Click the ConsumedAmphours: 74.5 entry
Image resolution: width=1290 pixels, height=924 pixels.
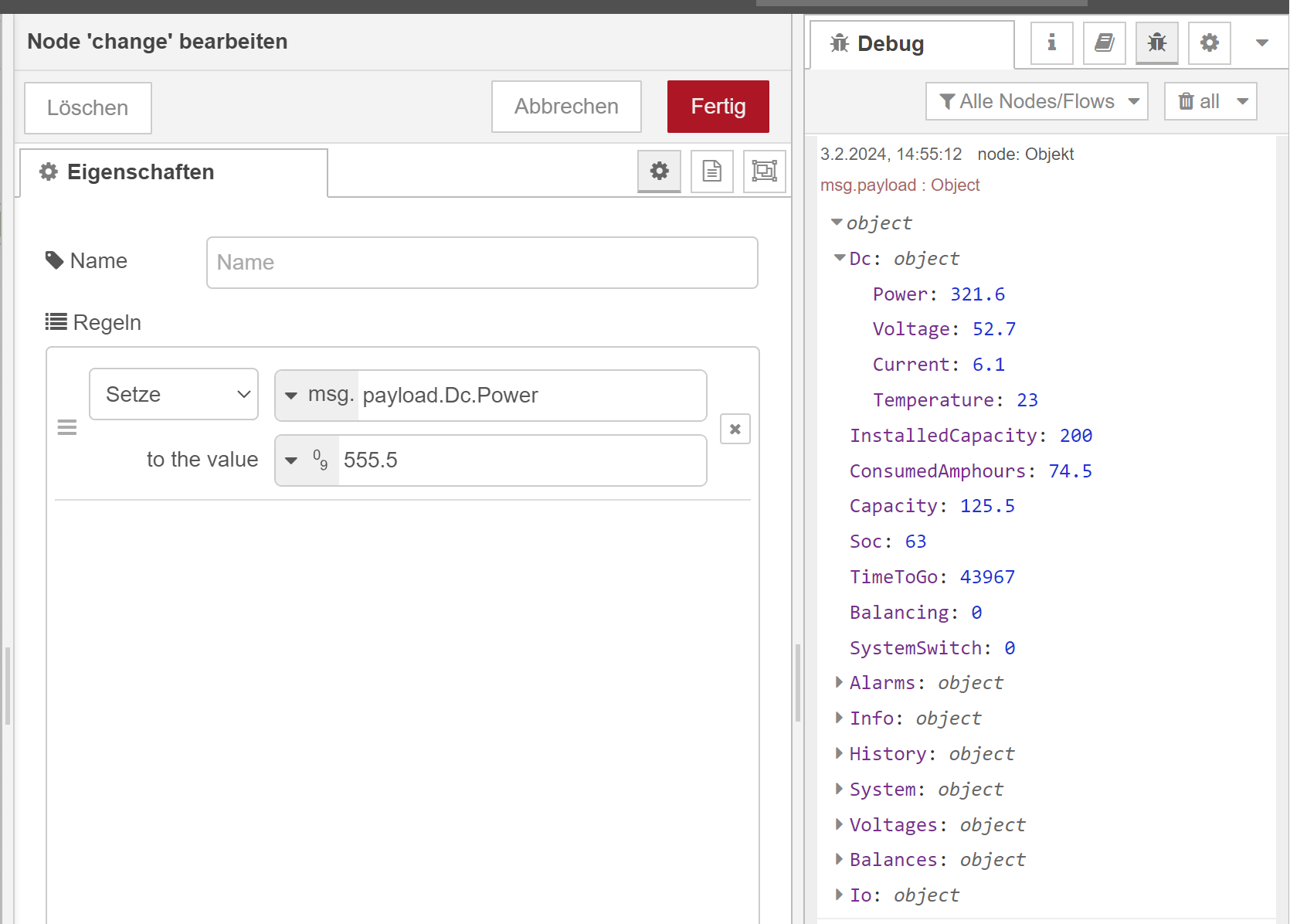click(x=971, y=471)
